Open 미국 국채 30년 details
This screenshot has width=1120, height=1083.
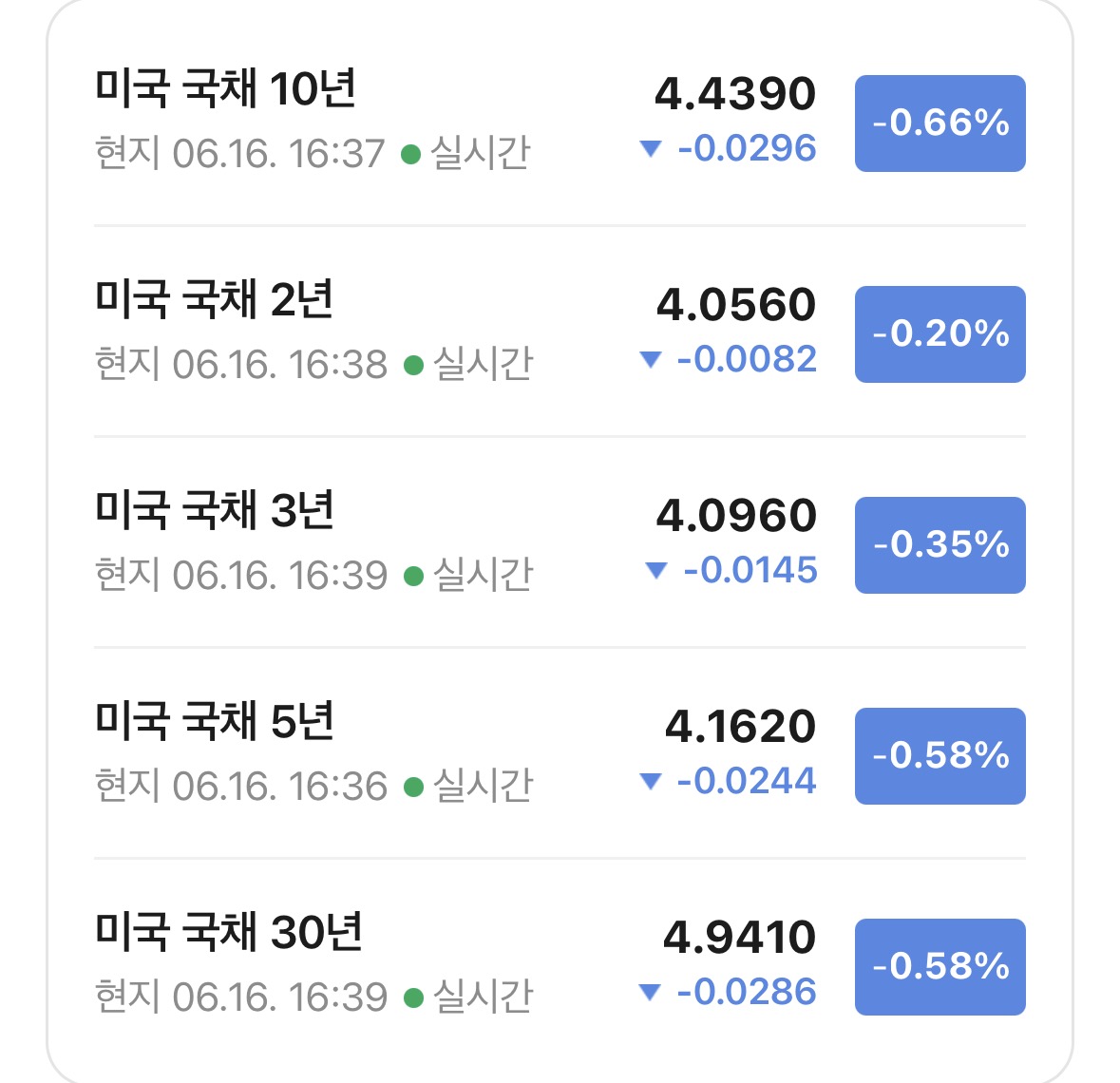tap(560, 963)
